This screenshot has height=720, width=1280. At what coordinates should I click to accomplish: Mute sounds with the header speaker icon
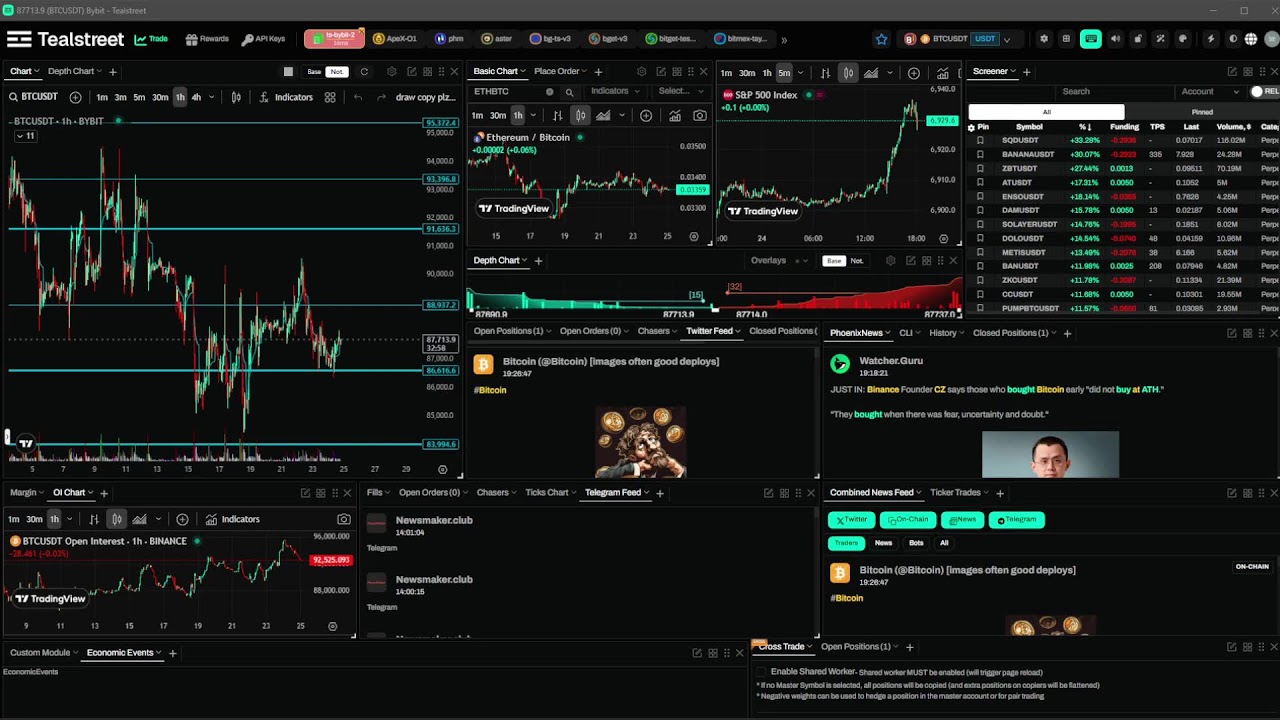(x=1116, y=39)
